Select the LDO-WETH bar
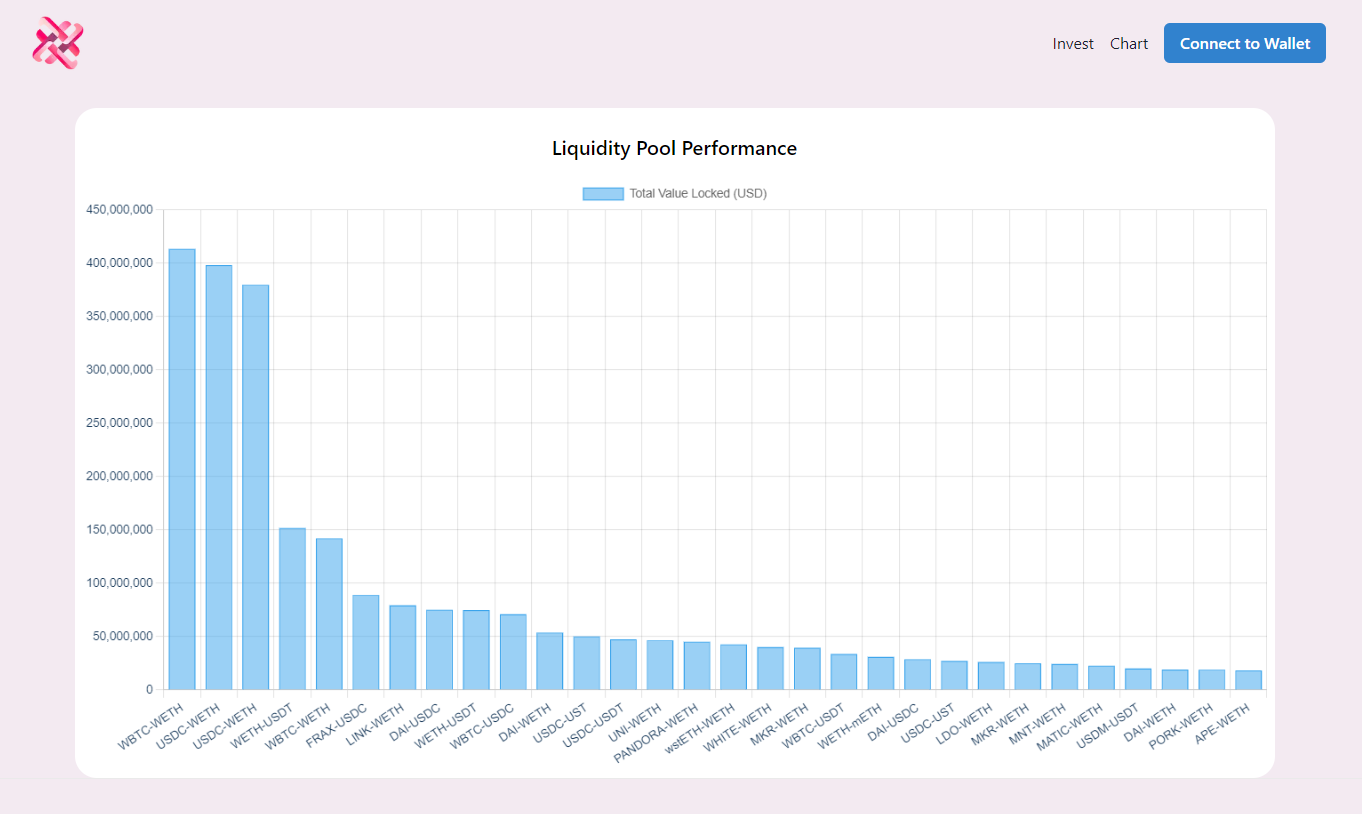This screenshot has height=814, width=1362. (x=991, y=676)
